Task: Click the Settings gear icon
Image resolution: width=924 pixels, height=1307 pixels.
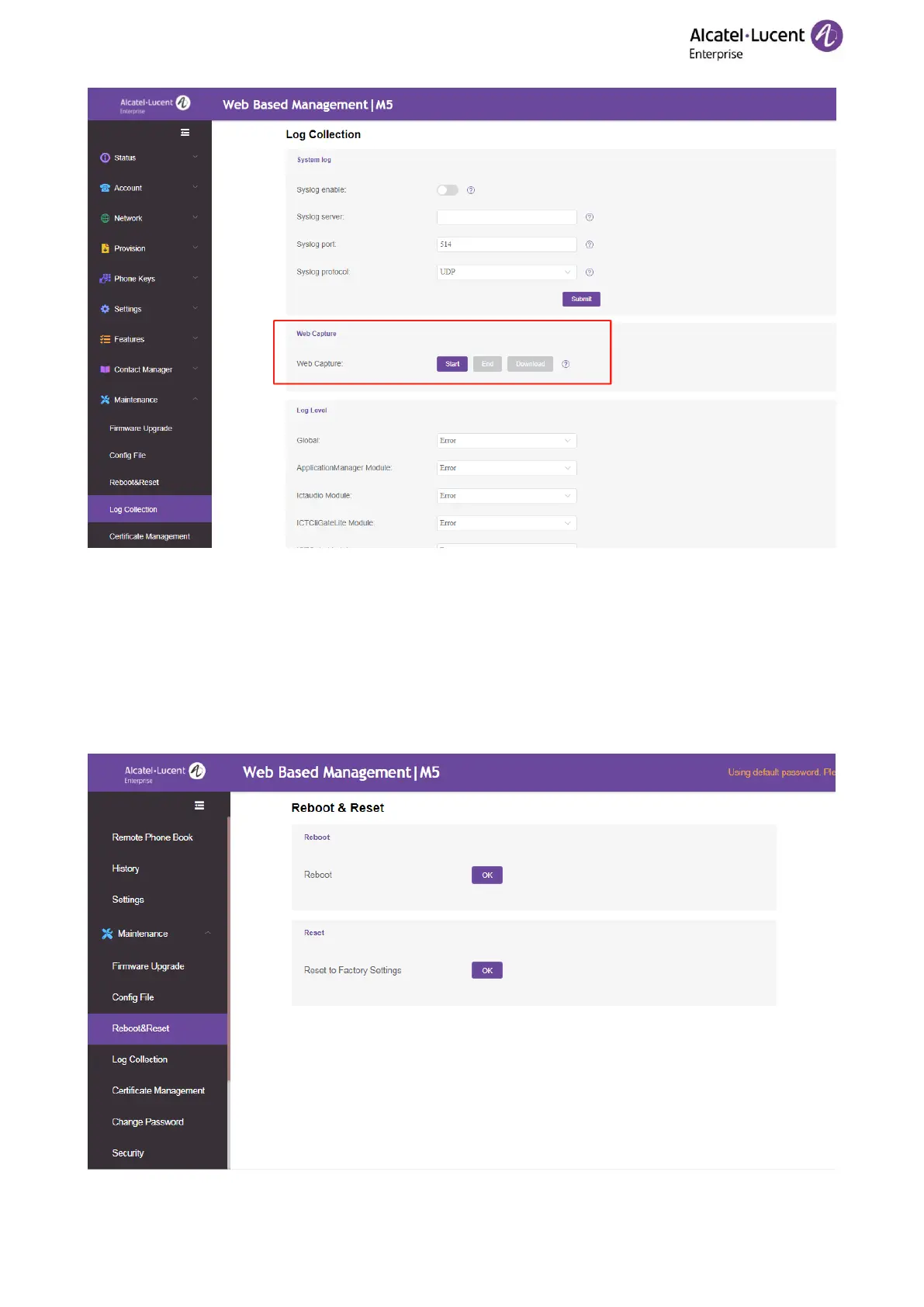Action: [105, 309]
